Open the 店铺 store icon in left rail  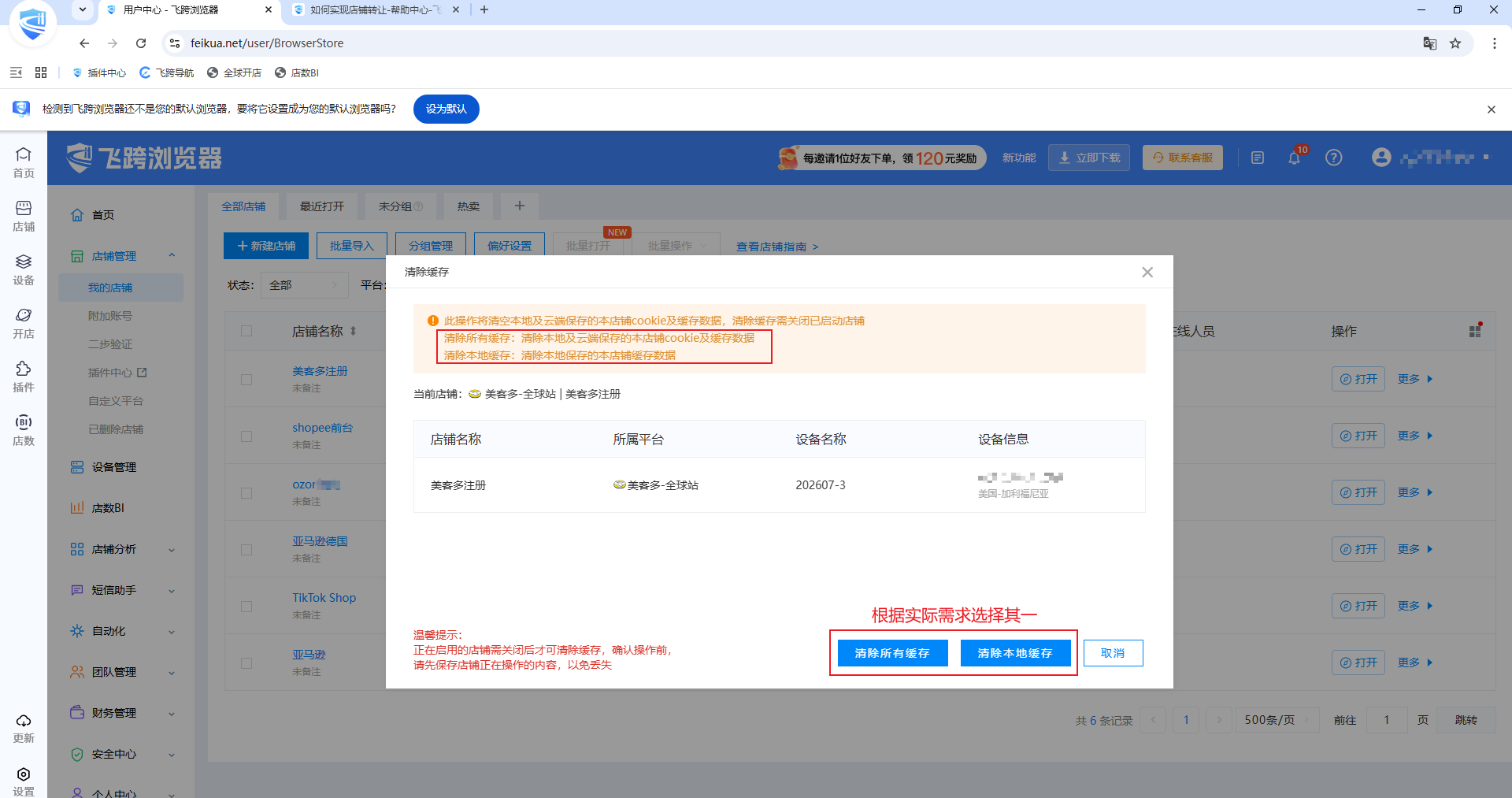point(24,217)
